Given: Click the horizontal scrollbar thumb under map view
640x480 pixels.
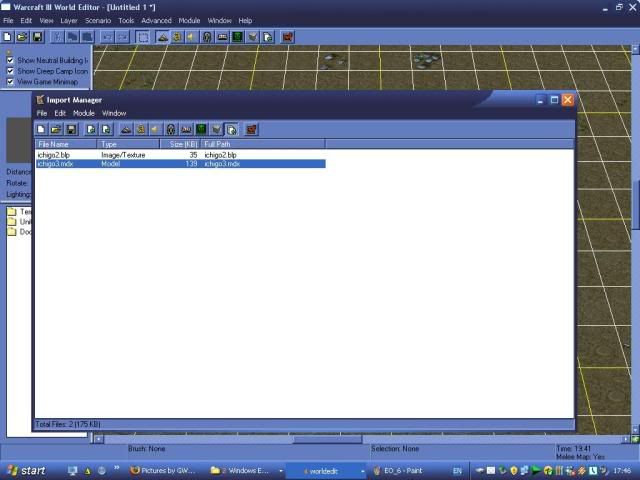Looking at the screenshot, I should pyautogui.click(x=327, y=439).
